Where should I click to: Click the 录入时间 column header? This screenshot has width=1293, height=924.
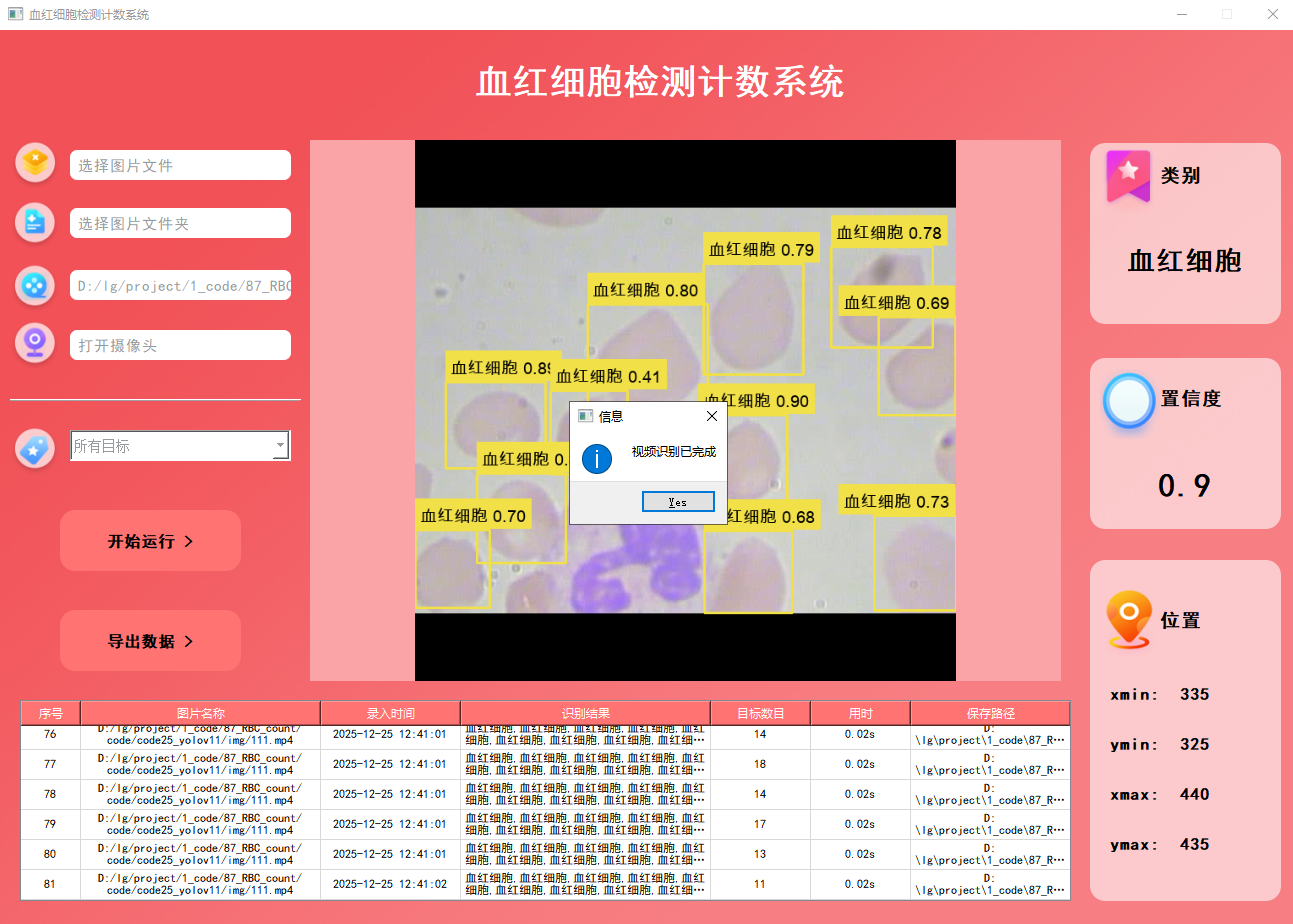click(391, 714)
